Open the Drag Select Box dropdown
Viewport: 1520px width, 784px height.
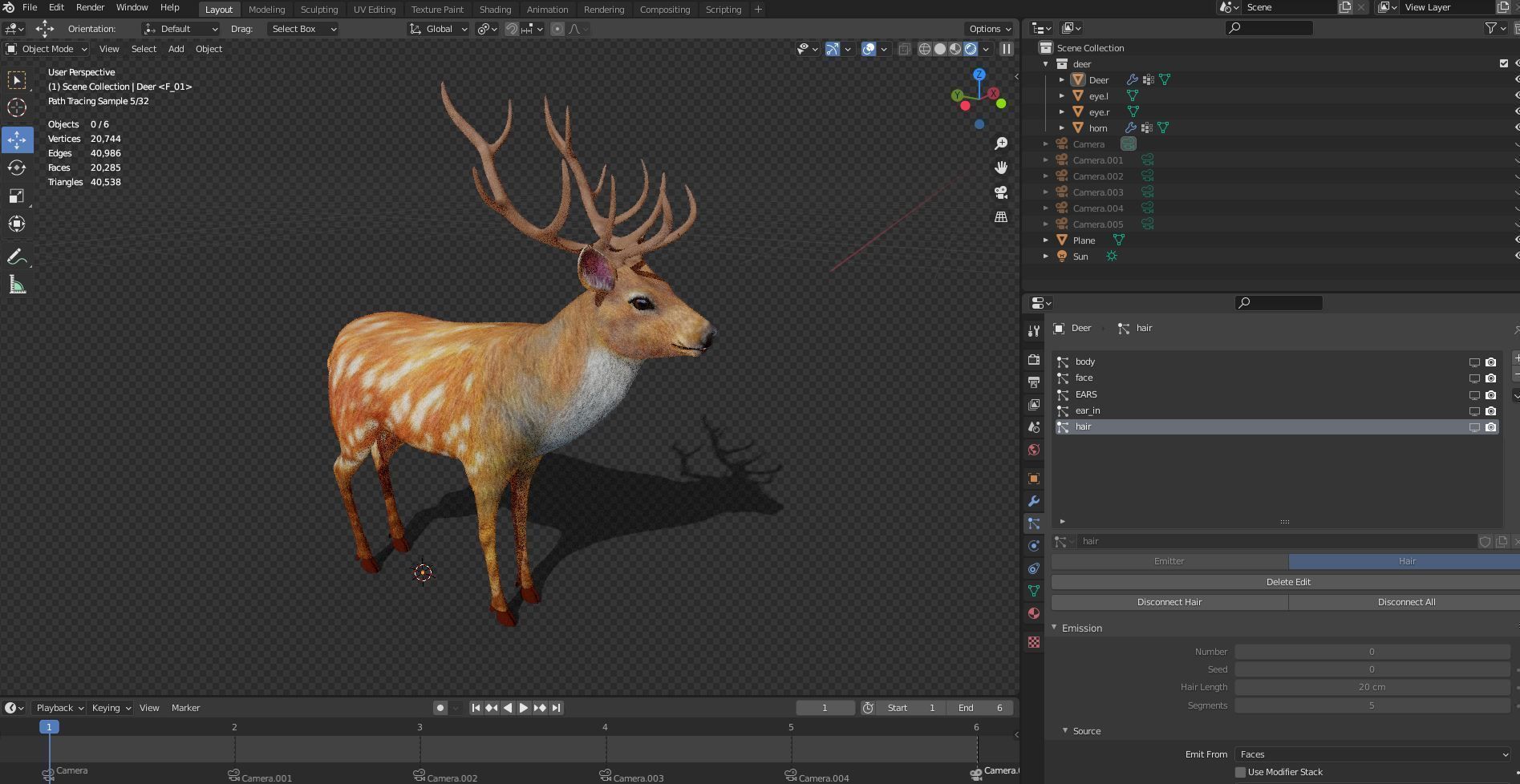coord(302,29)
